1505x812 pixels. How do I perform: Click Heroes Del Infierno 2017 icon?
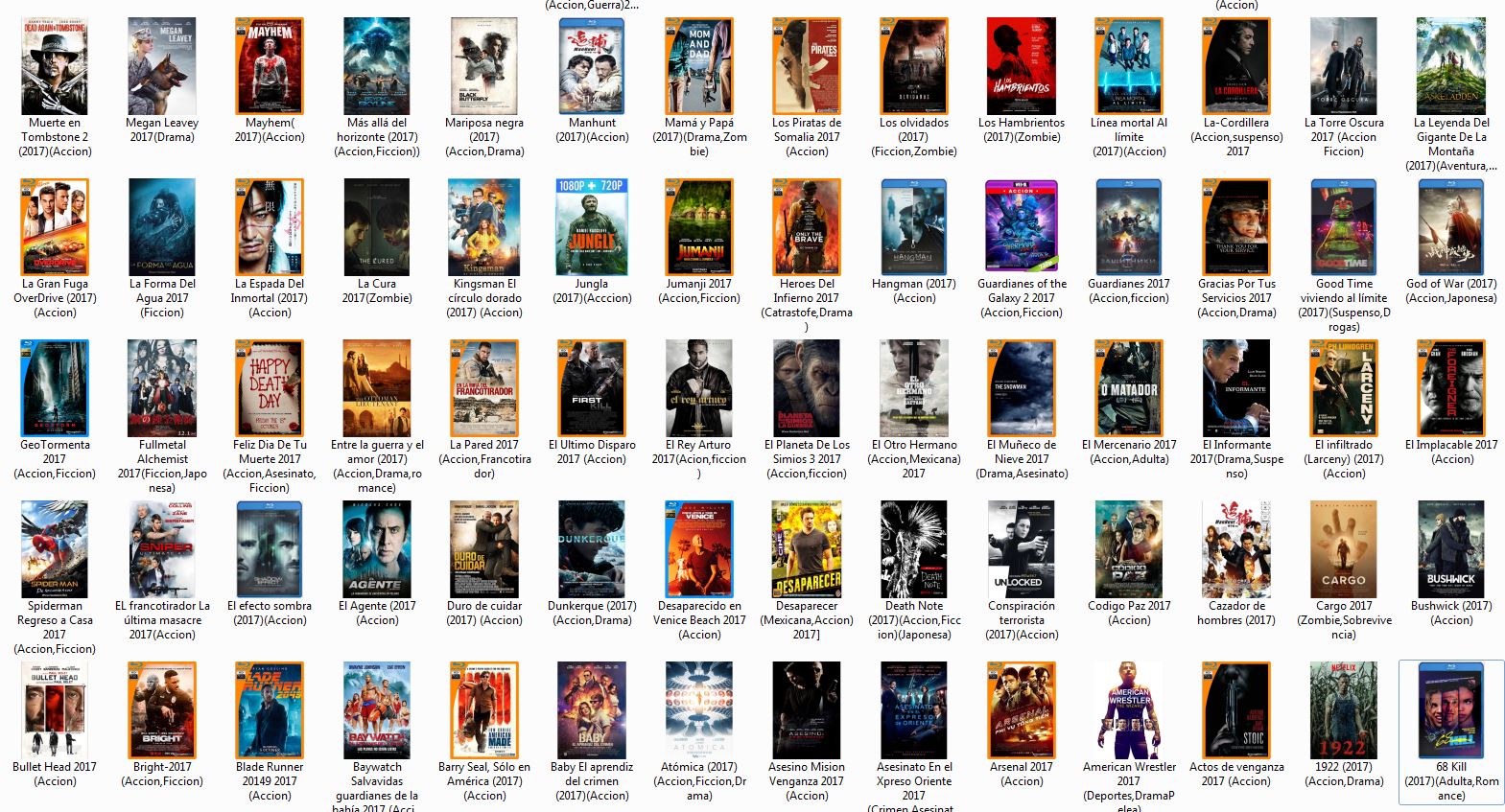point(807,227)
